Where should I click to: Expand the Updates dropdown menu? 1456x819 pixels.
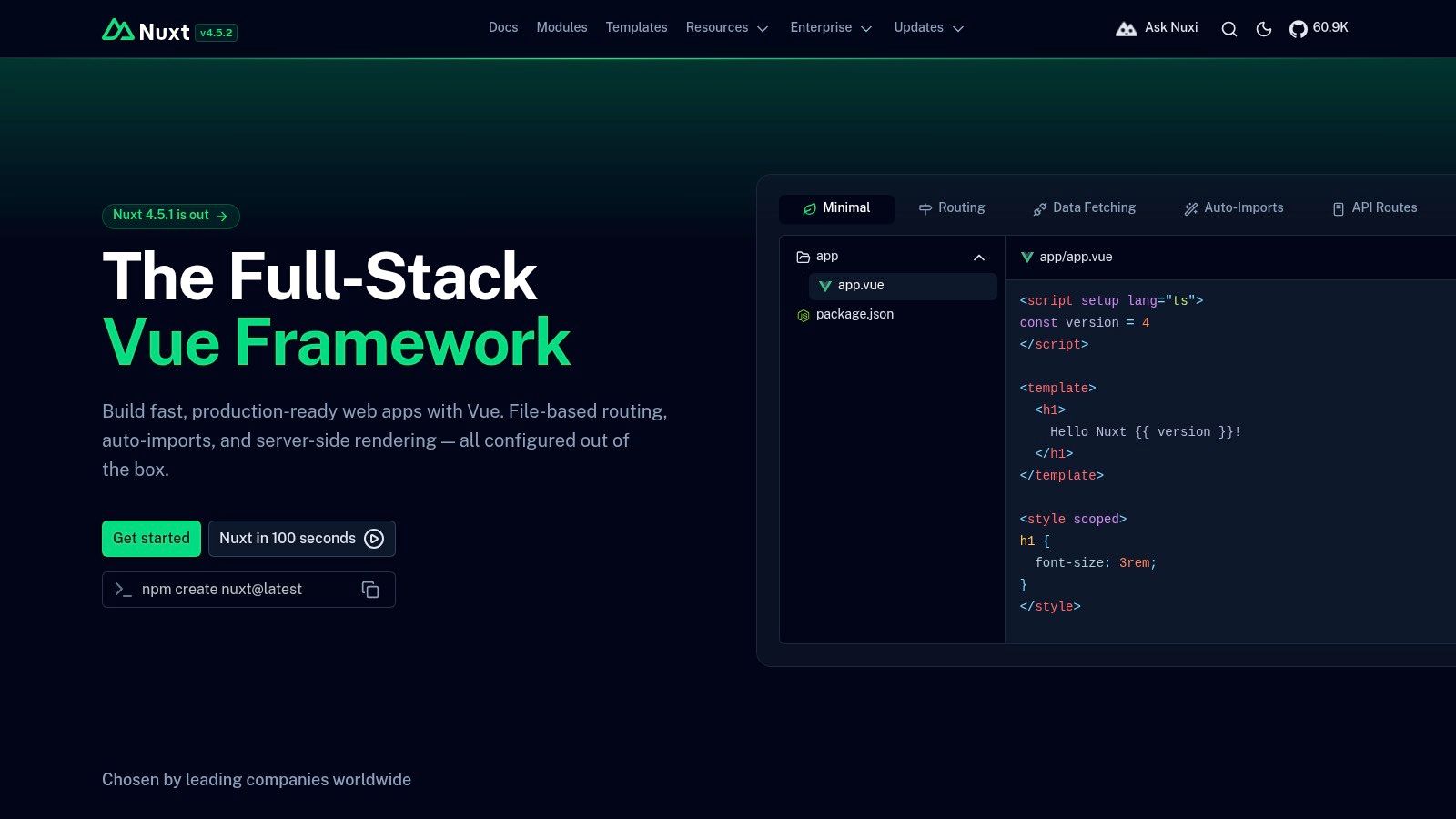coord(929,28)
